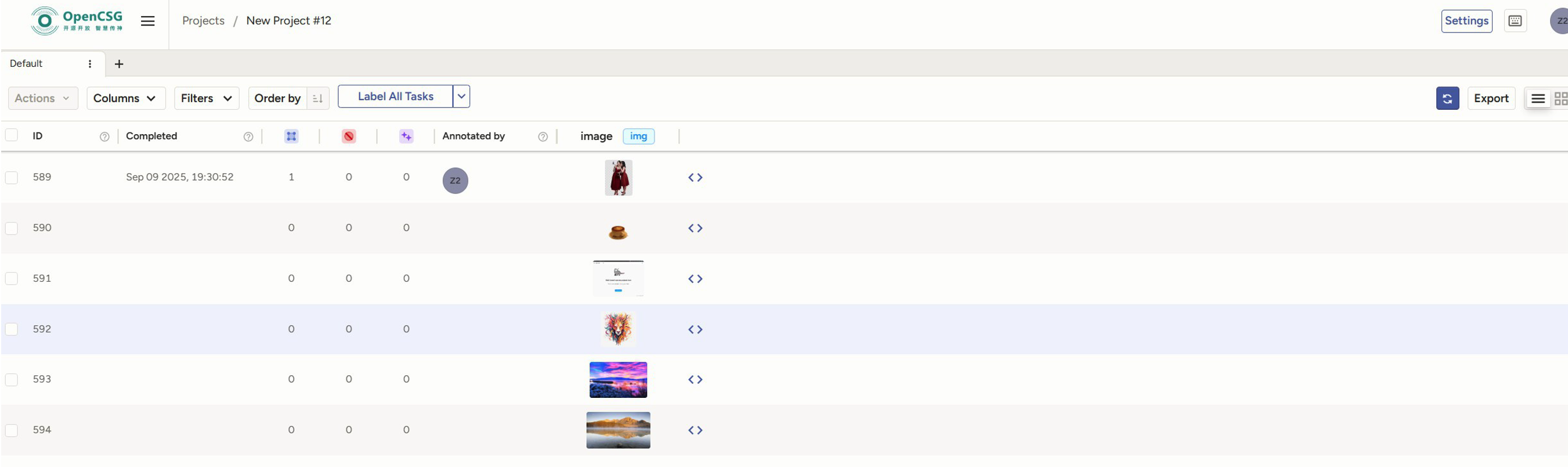Screen dimensions: 1568x467
Task: Toggle the Order by sort direction icon
Action: [x=318, y=99]
